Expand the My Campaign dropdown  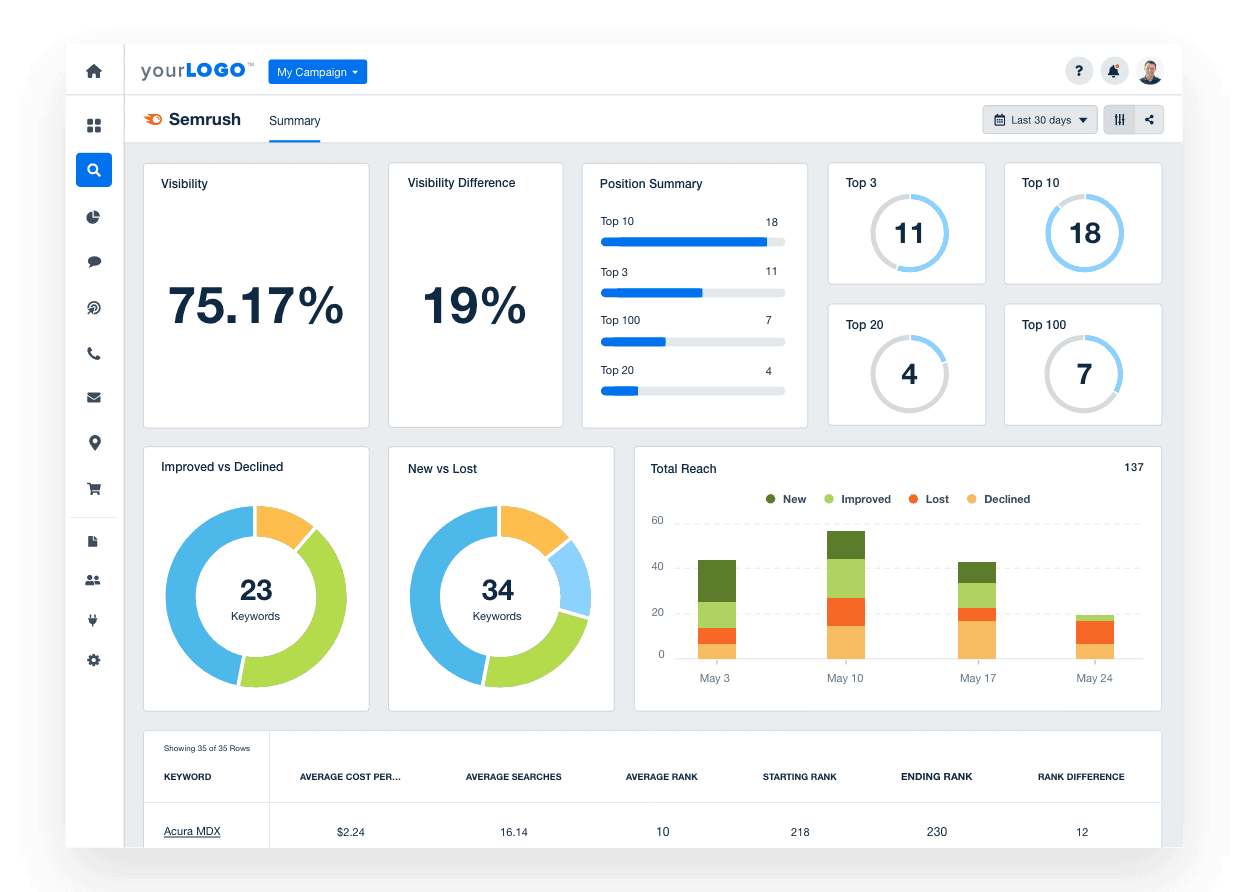pyautogui.click(x=317, y=71)
